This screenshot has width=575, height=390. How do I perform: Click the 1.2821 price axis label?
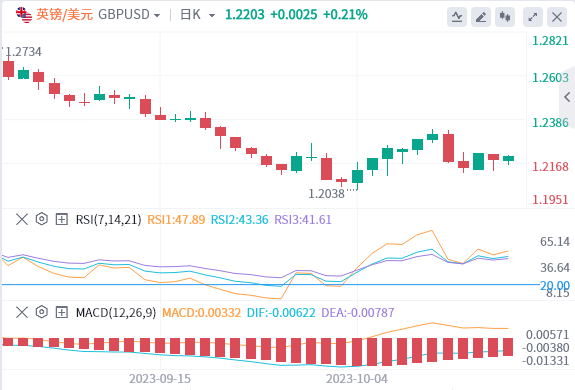(x=550, y=41)
